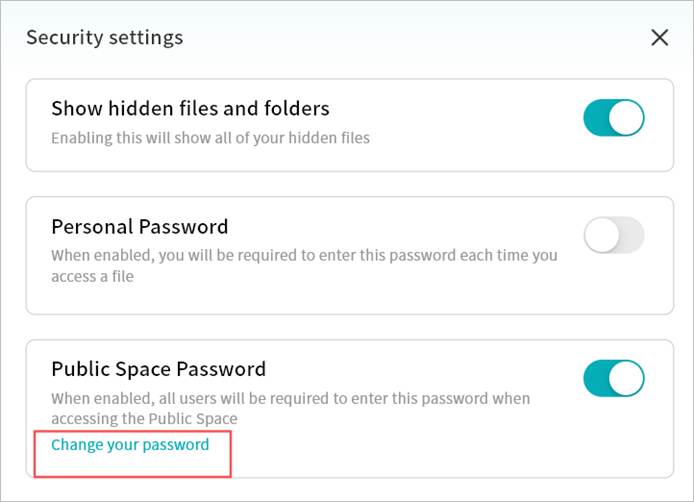Click the Personal Password heading
This screenshot has height=502, width=694.
(x=139, y=226)
